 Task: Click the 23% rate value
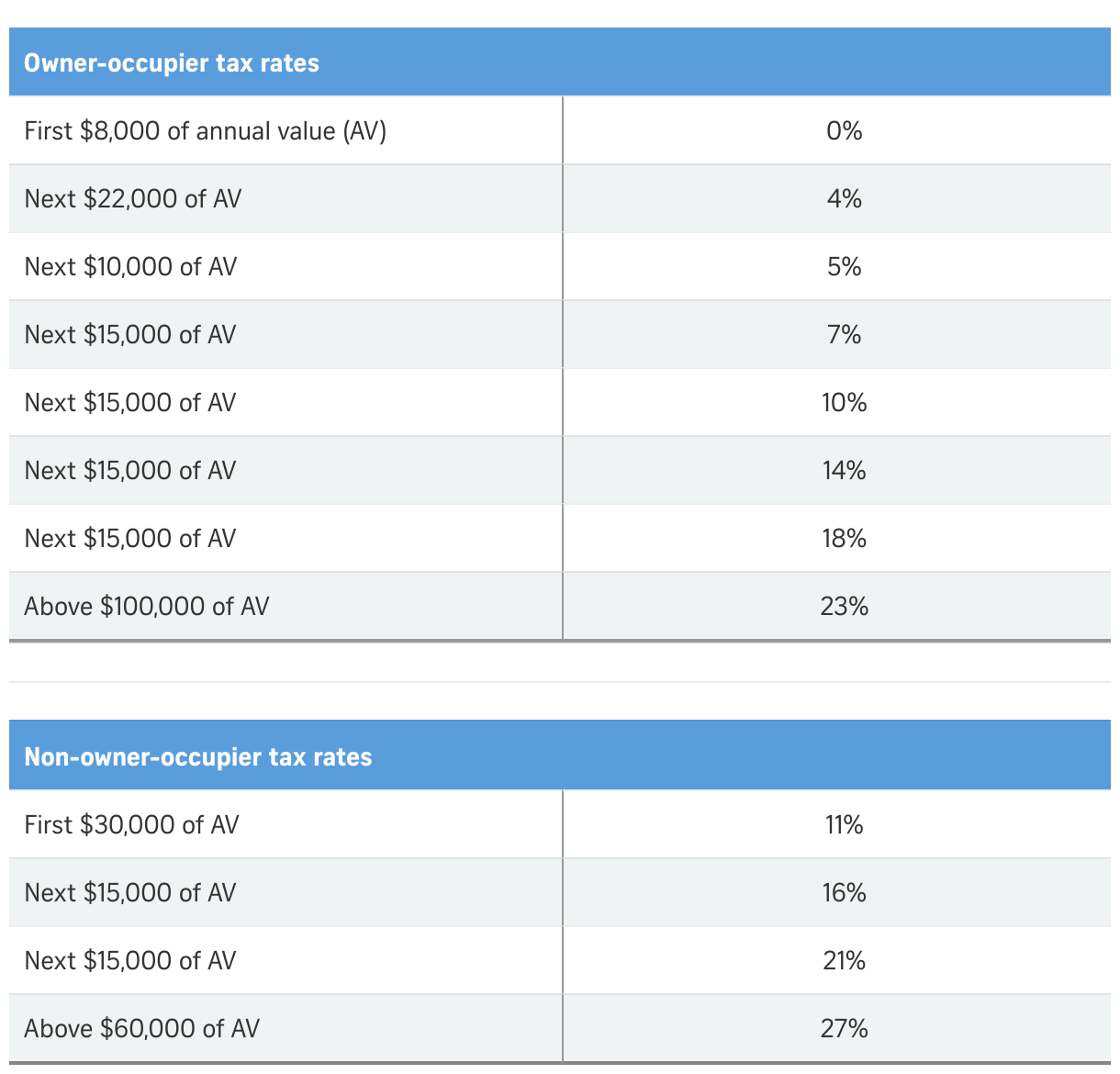(x=844, y=607)
